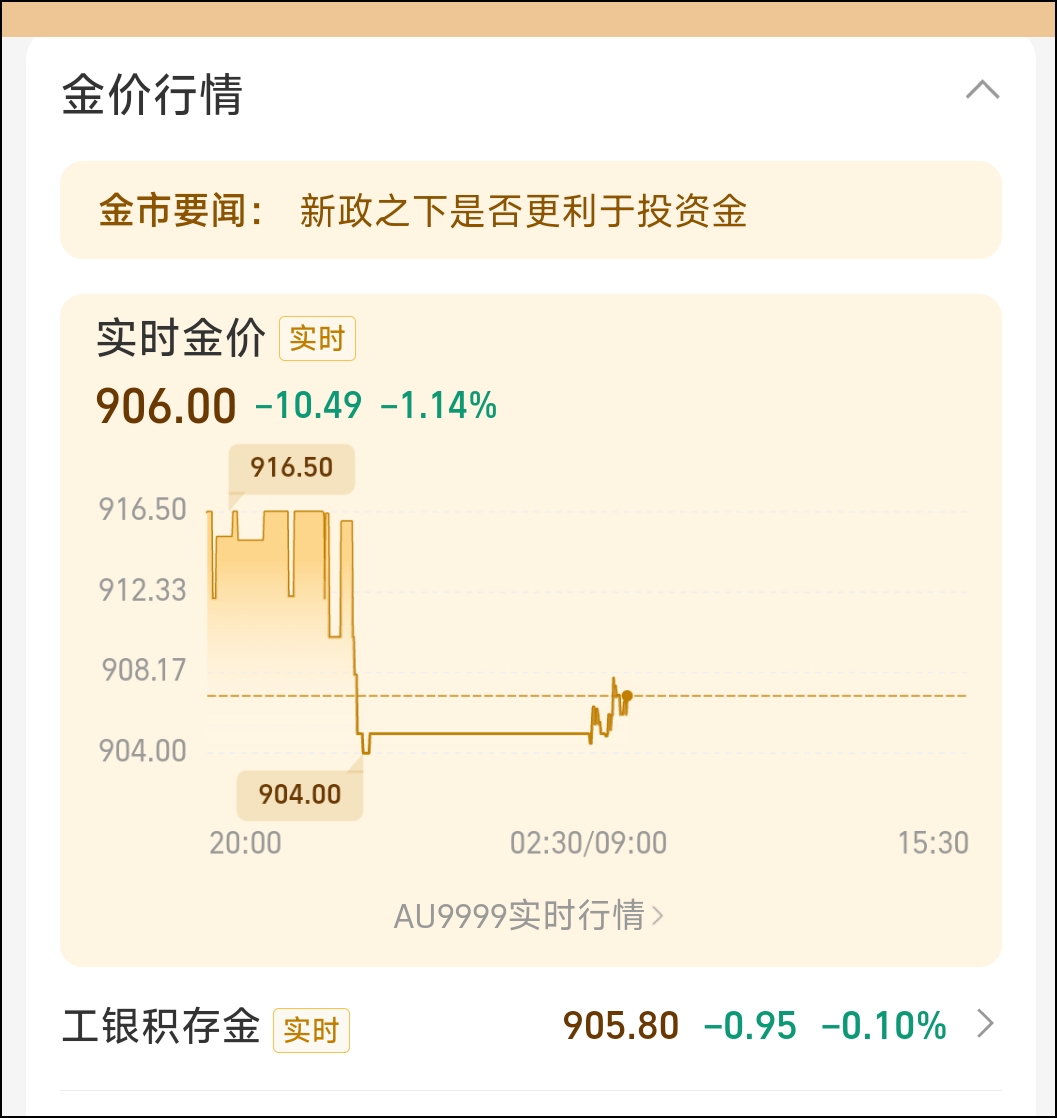
Task: Click the 20:00 time axis label
Action: click(245, 843)
